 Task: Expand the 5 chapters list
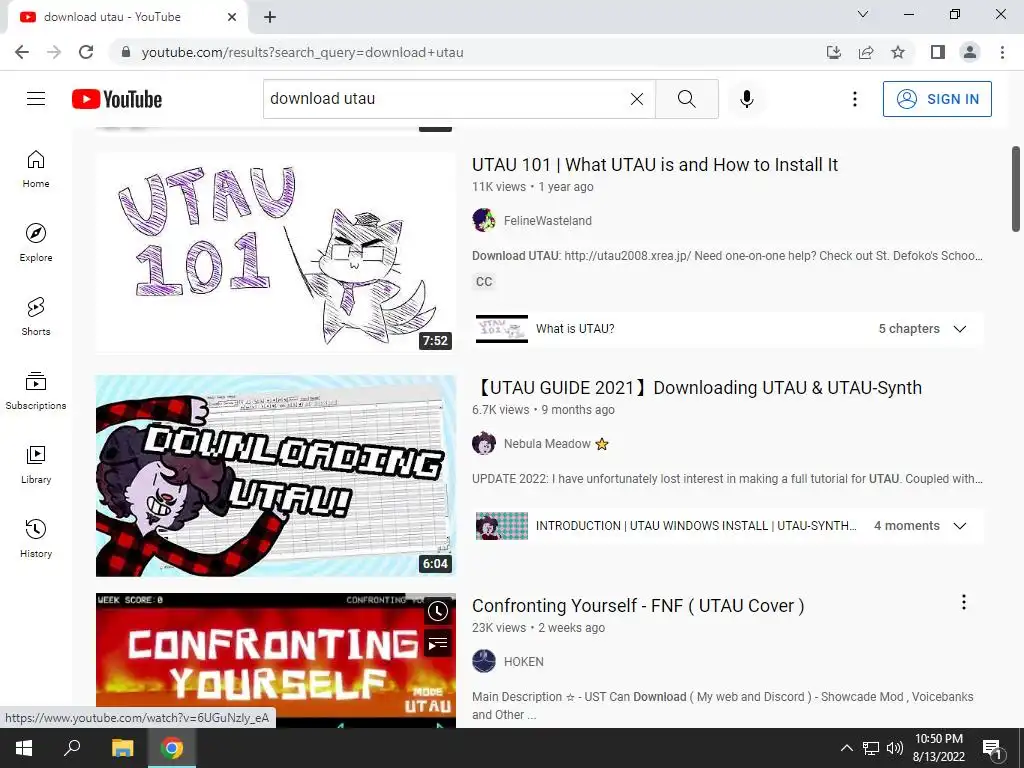[959, 328]
